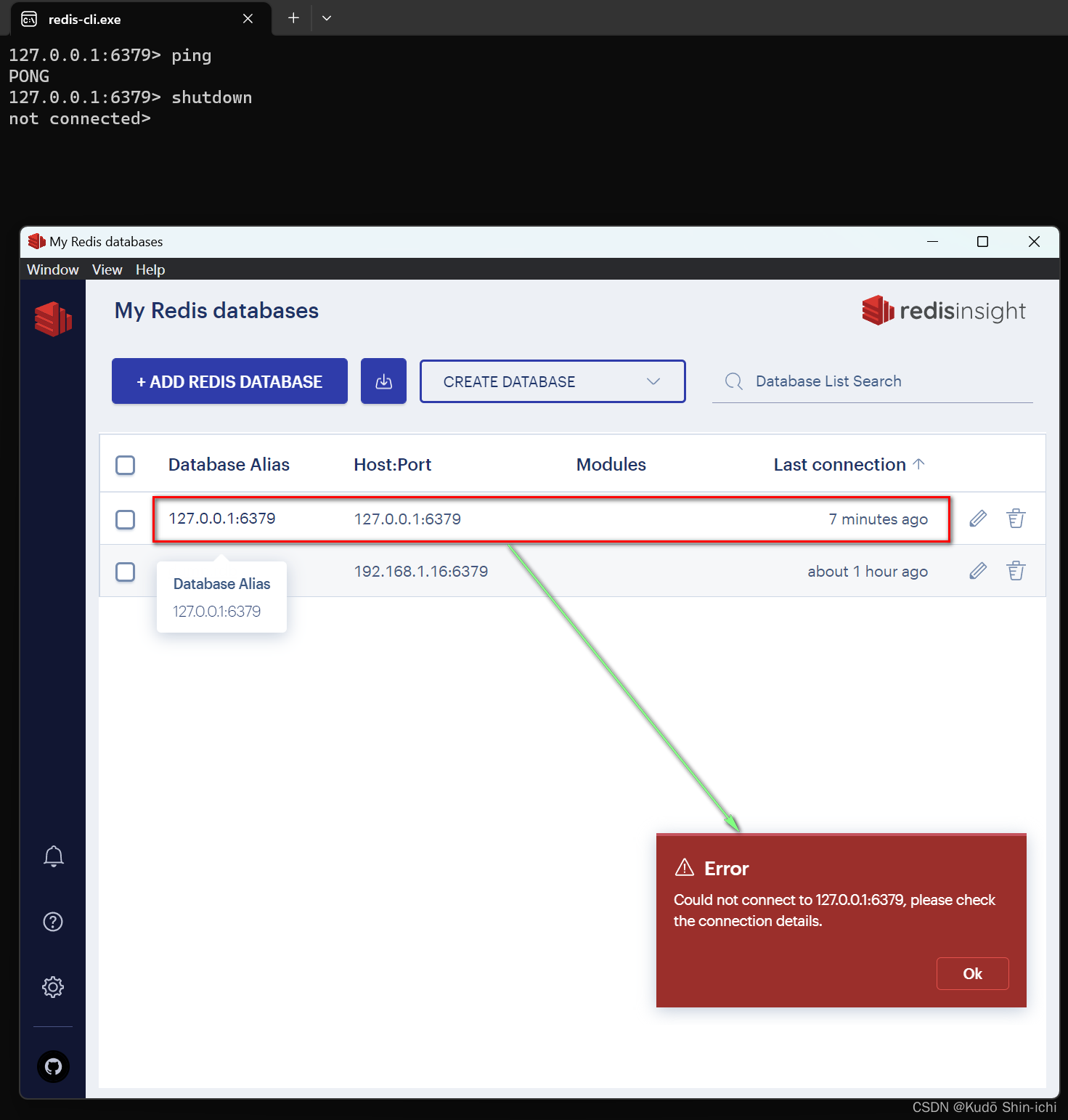Open the terminal tab dropdown chevron

(327, 18)
